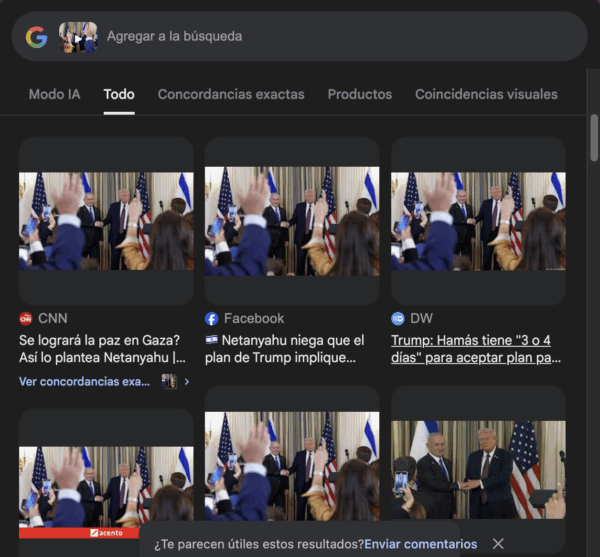The height and width of the screenshot is (557, 600).
Task: Open 'Se logrará la paz en Gaza?' result title
Action: pos(102,349)
